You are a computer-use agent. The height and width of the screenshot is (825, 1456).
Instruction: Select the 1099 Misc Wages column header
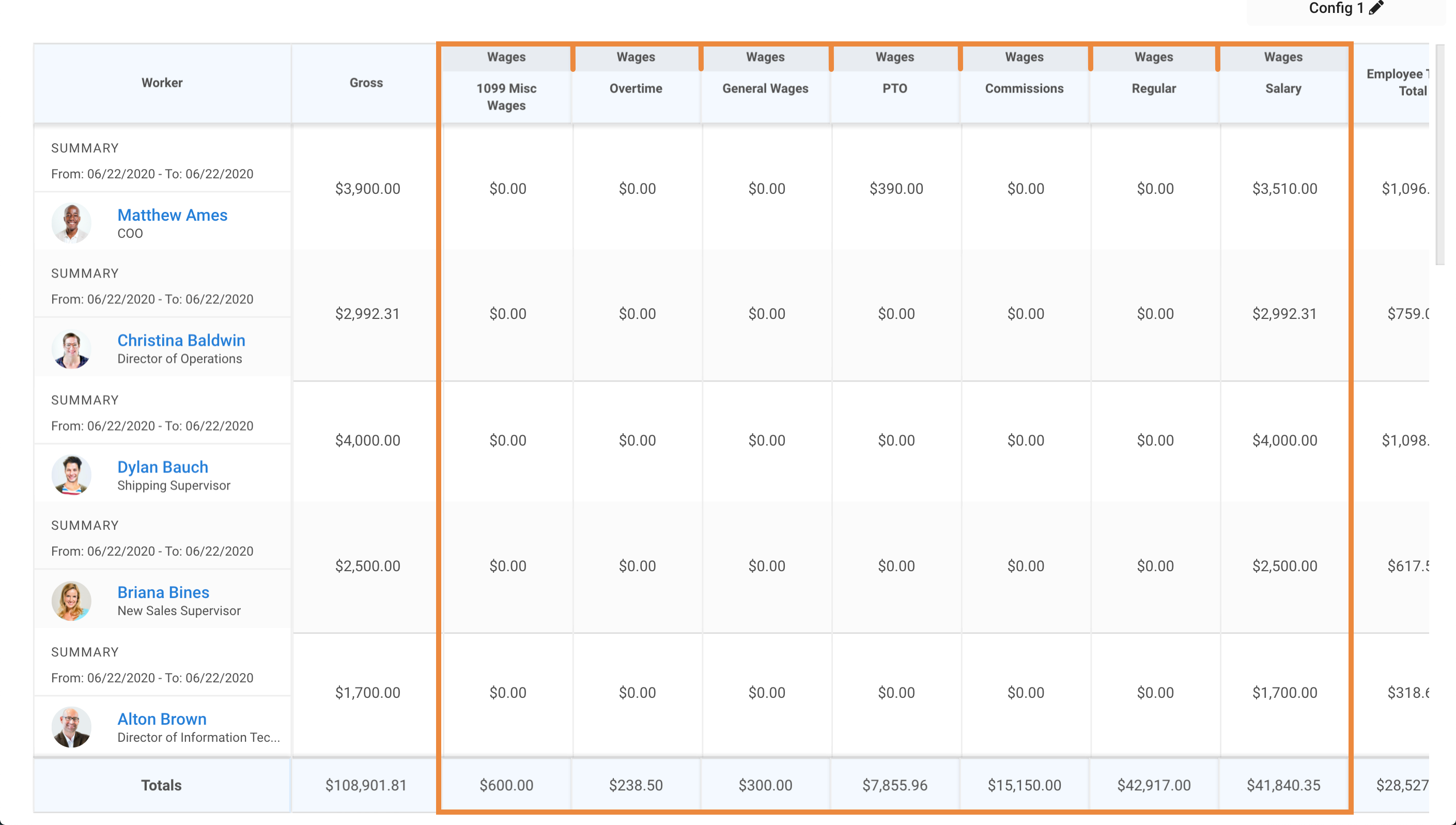point(506,97)
